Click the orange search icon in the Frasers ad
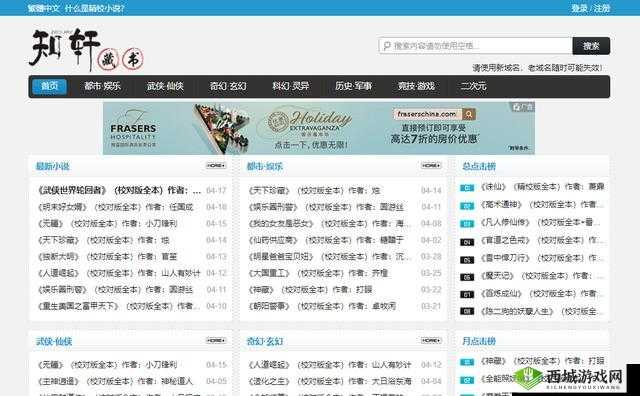The height and width of the screenshot is (396, 640). (x=469, y=114)
